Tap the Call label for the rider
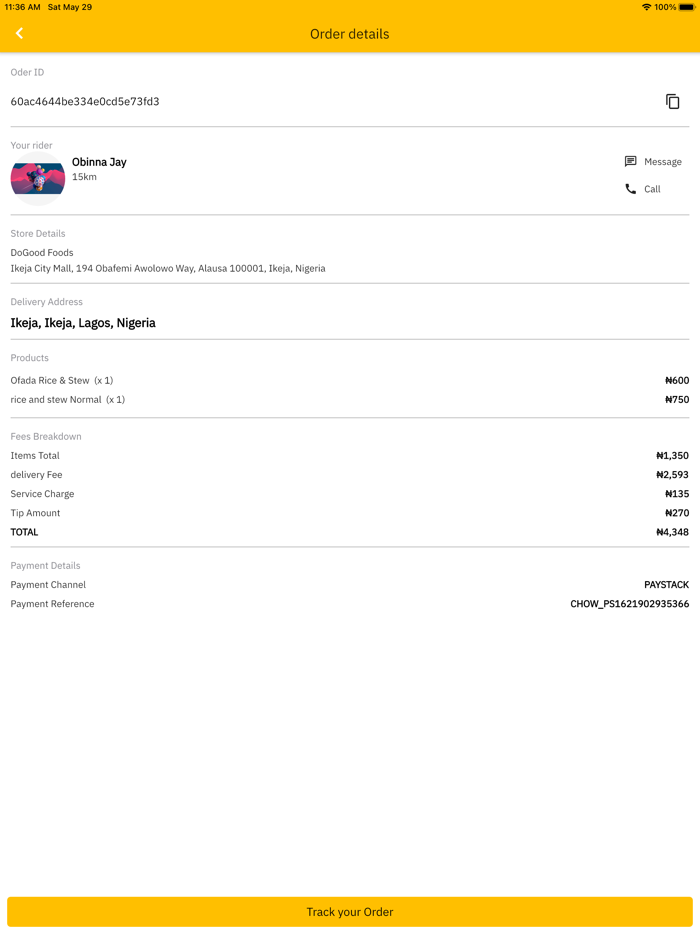Viewport: 700px width, 934px height. [652, 189]
